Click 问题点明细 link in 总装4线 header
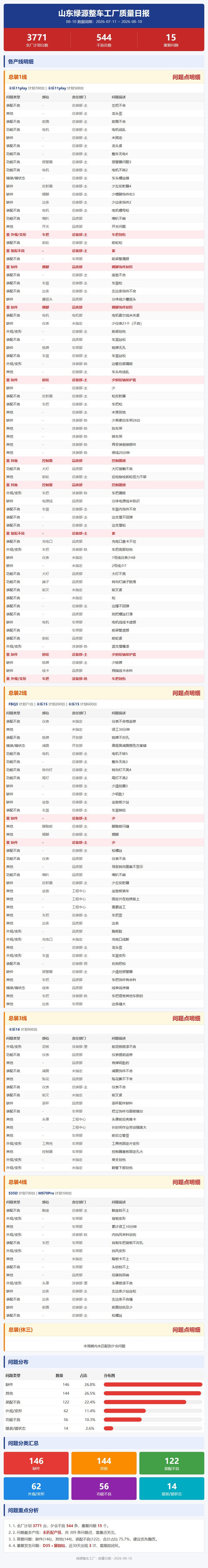The image size is (208, 1568). pyautogui.click(x=186, y=1181)
